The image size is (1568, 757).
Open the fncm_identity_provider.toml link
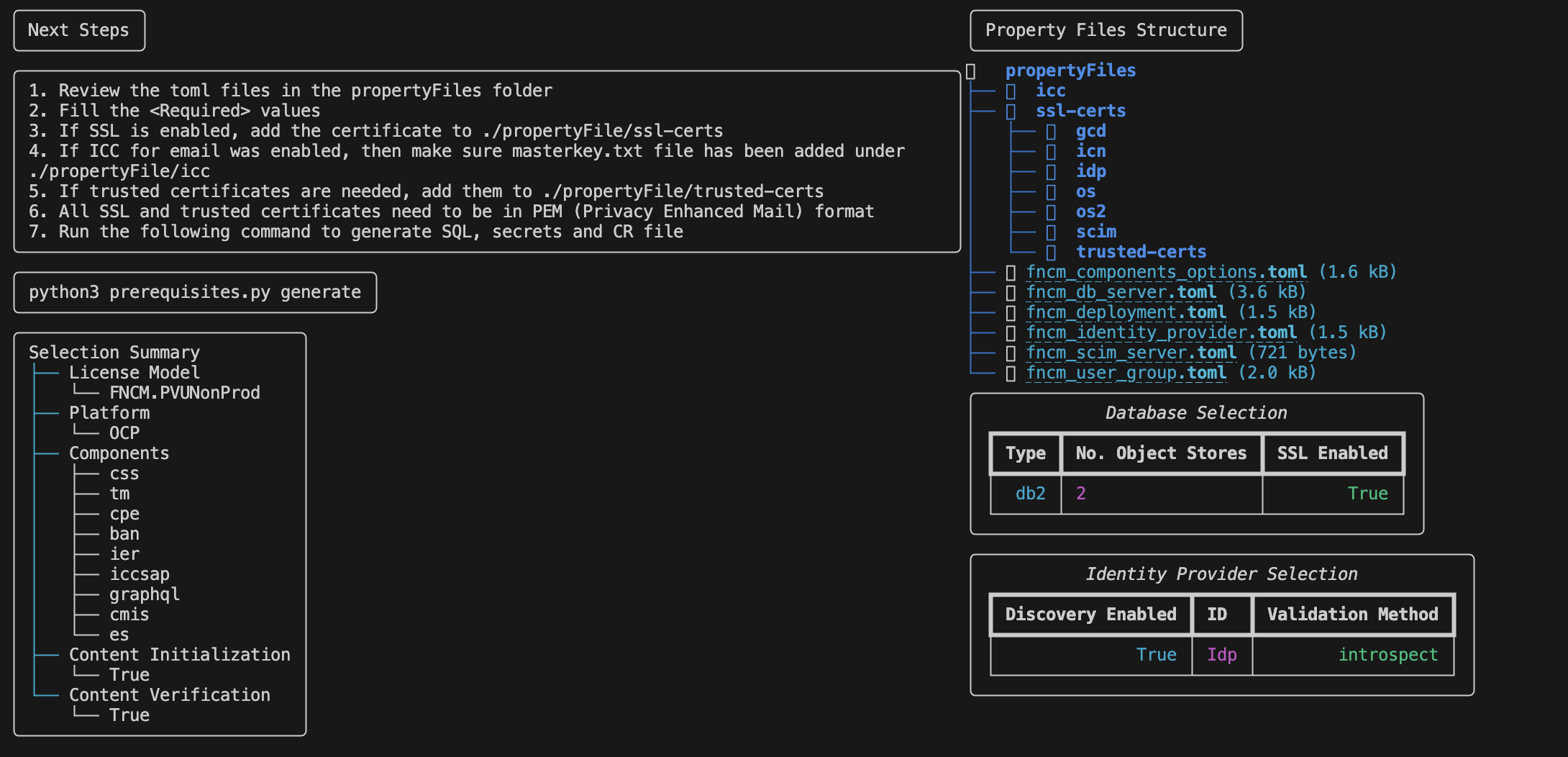pos(1162,332)
